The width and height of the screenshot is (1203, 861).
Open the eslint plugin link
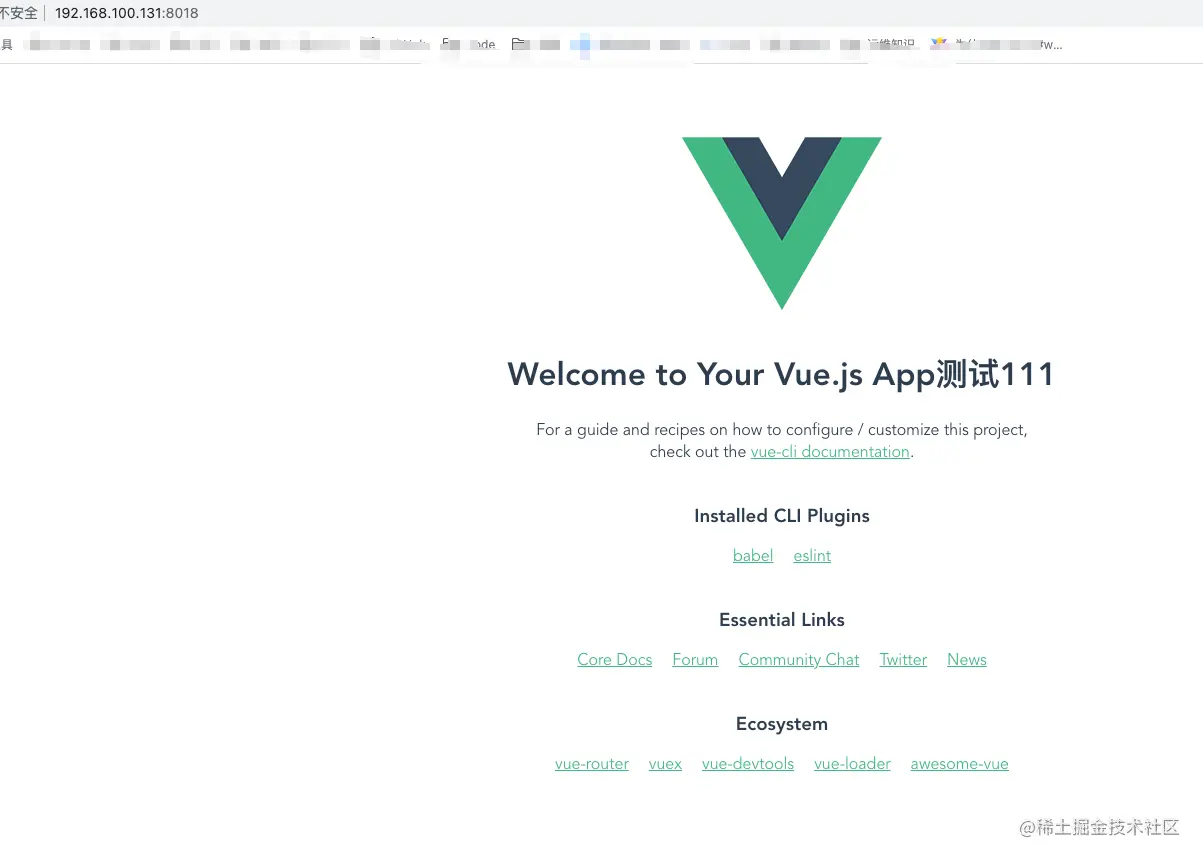(x=812, y=556)
